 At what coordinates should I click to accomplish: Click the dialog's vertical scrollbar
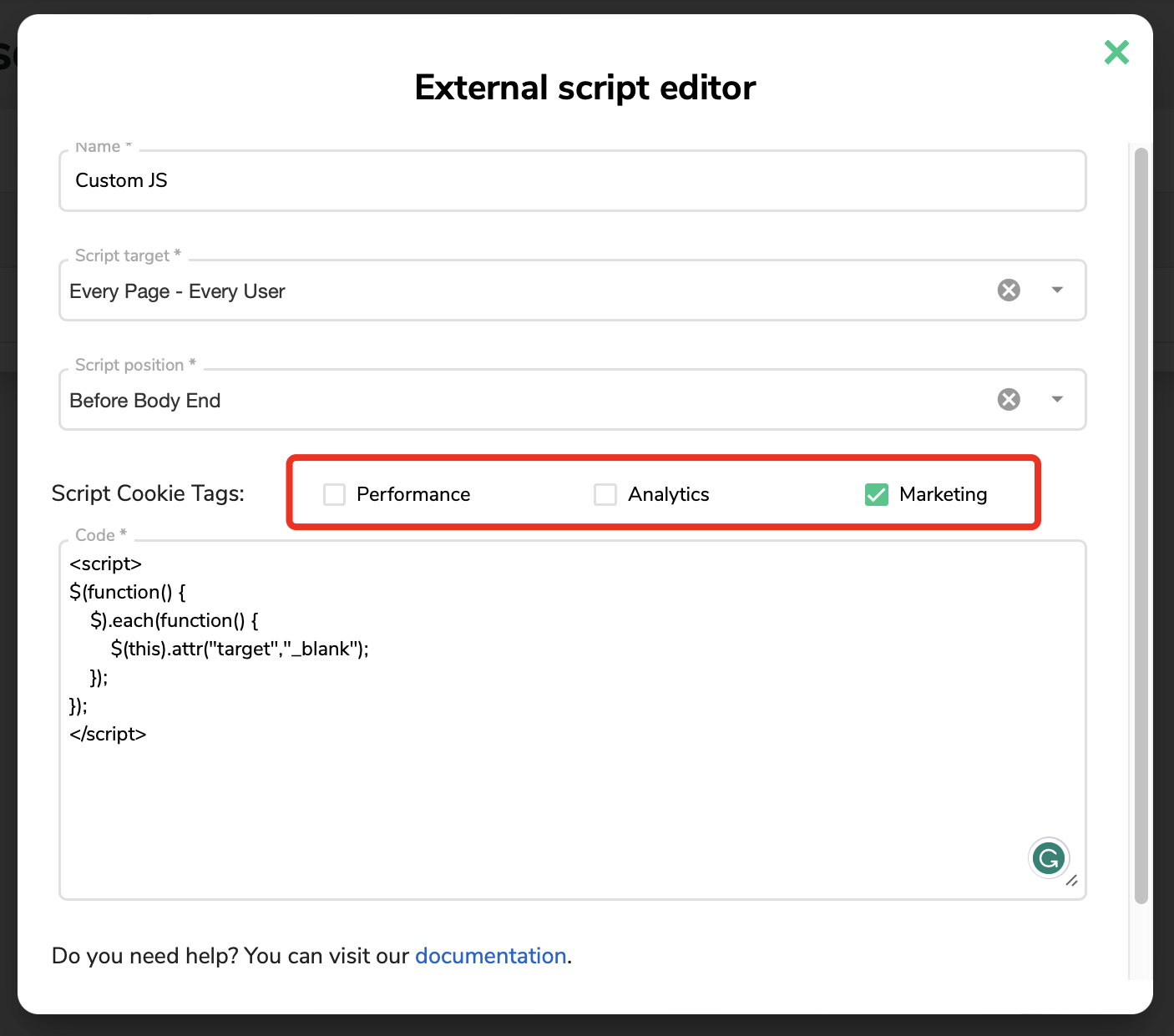1141,526
